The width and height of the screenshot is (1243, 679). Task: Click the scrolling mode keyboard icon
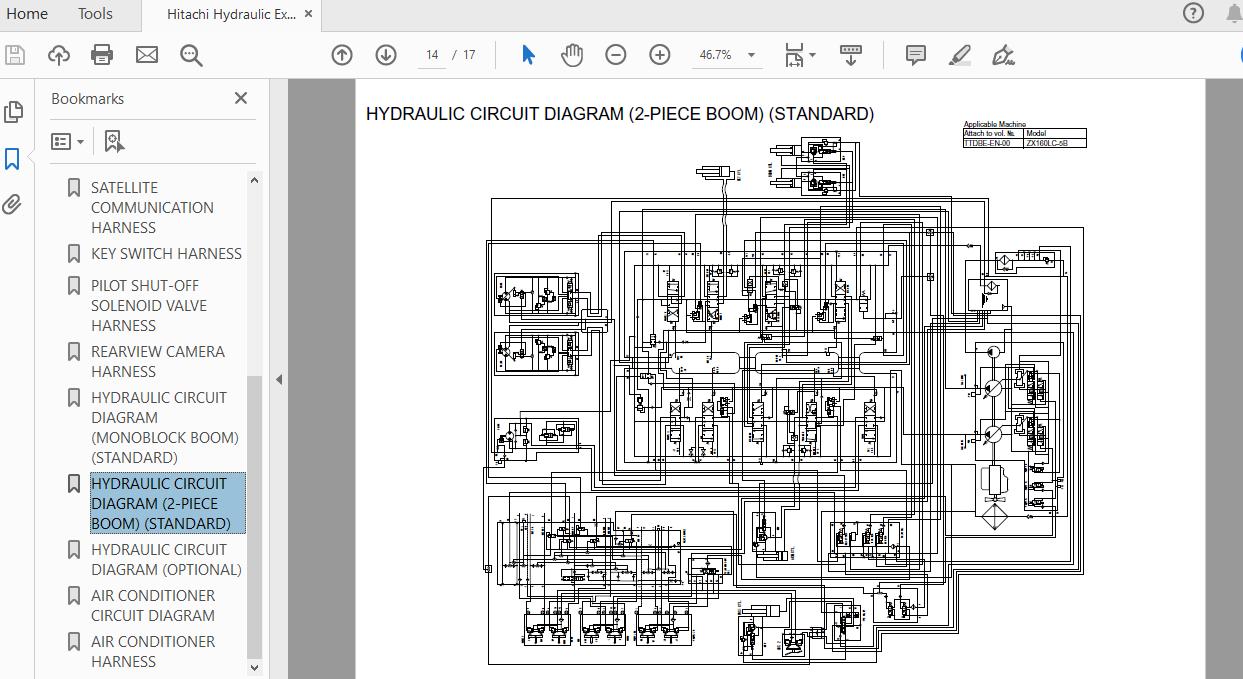pyautogui.click(x=851, y=55)
